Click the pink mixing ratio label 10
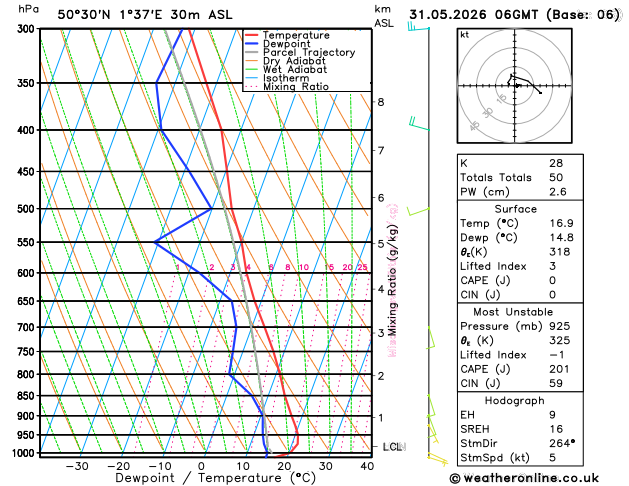Screen dimensions: 629x486 point(304,267)
